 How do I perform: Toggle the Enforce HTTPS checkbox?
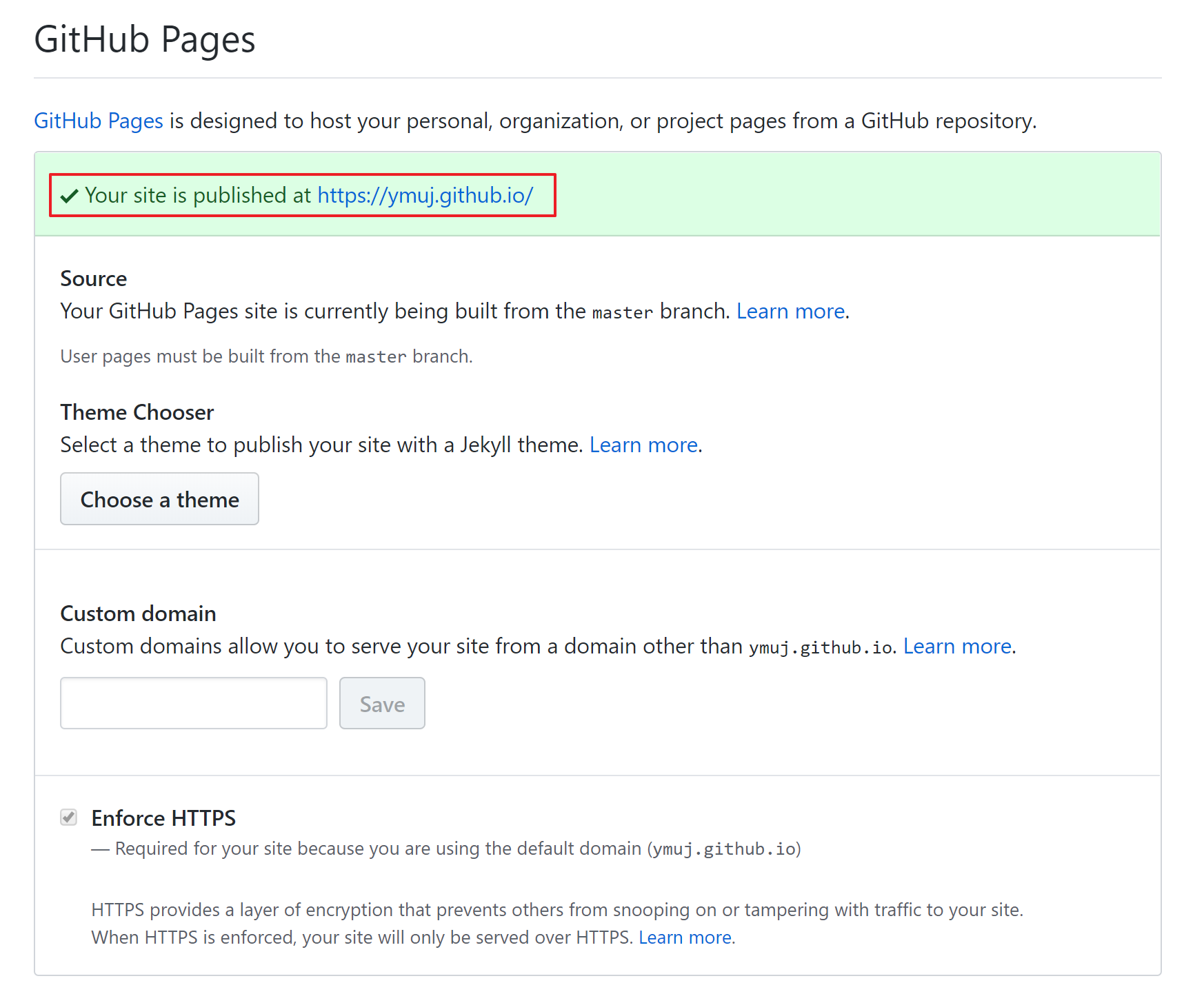click(x=69, y=818)
